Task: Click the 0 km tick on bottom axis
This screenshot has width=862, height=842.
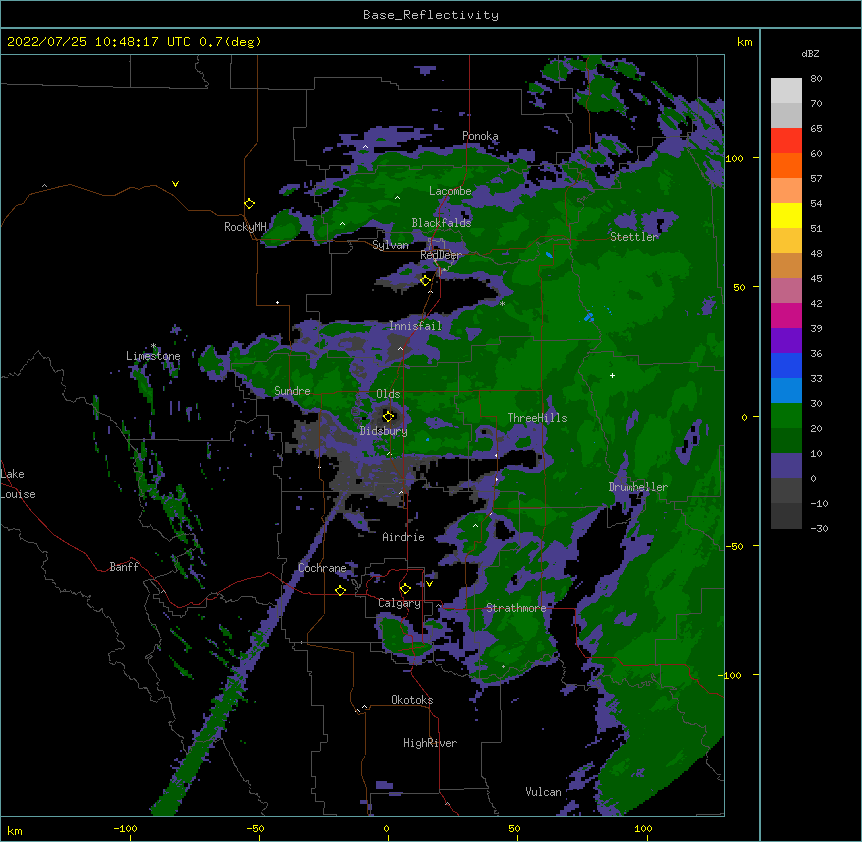Action: pos(386,829)
